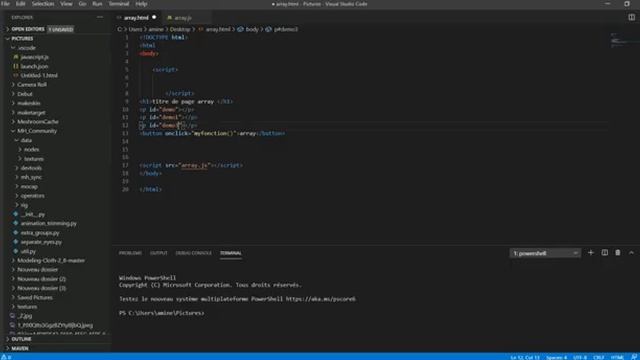This screenshot has width=640, height=360.
Task: Expand the mh_sync folder
Action: [31, 177]
